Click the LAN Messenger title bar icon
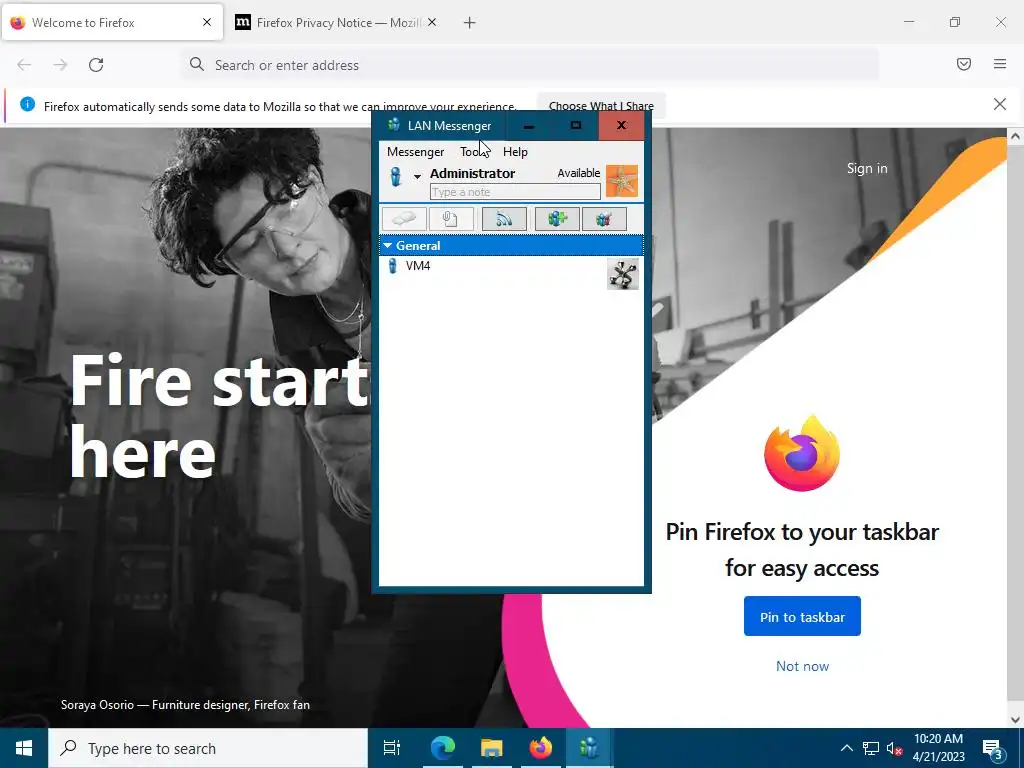 point(393,125)
